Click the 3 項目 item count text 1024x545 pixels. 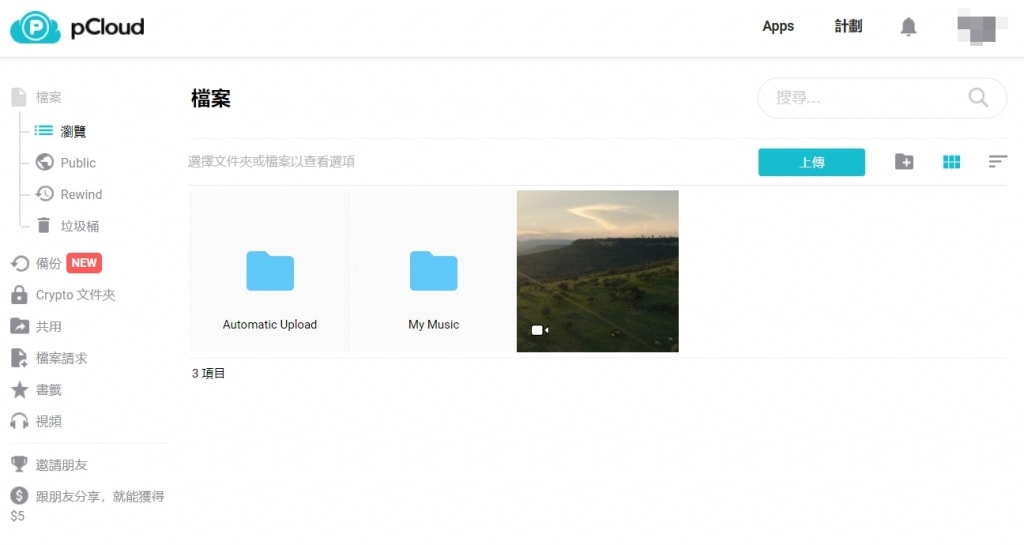208,373
